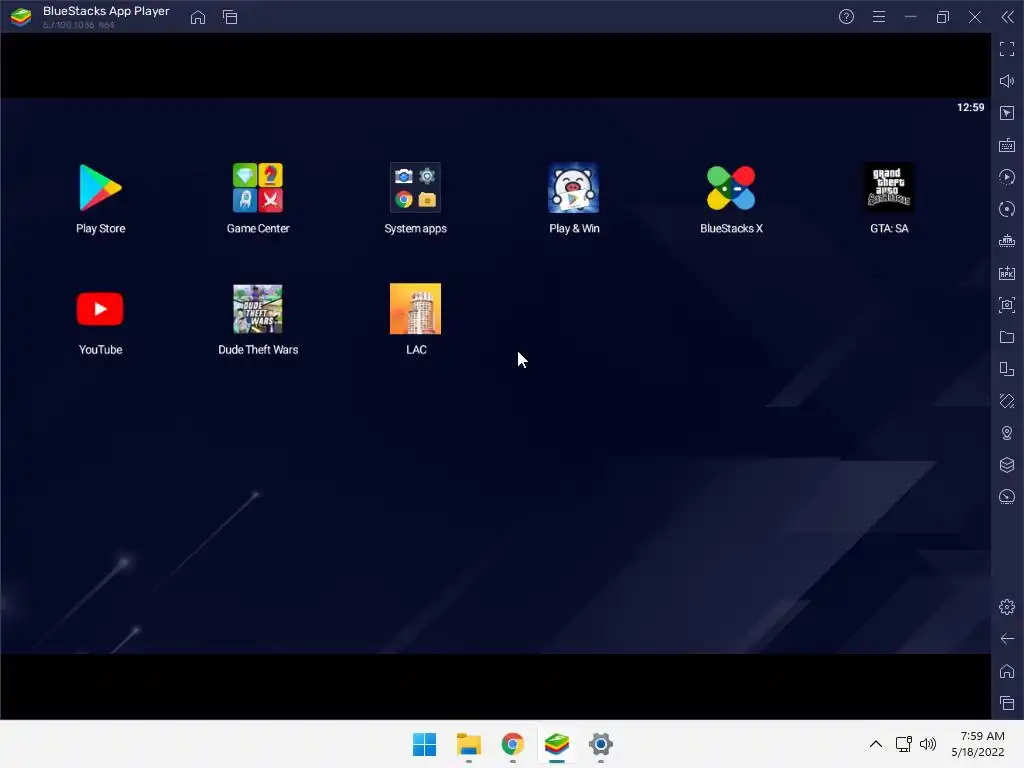Open the YouTube app
1024x768 pixels.
[100, 309]
